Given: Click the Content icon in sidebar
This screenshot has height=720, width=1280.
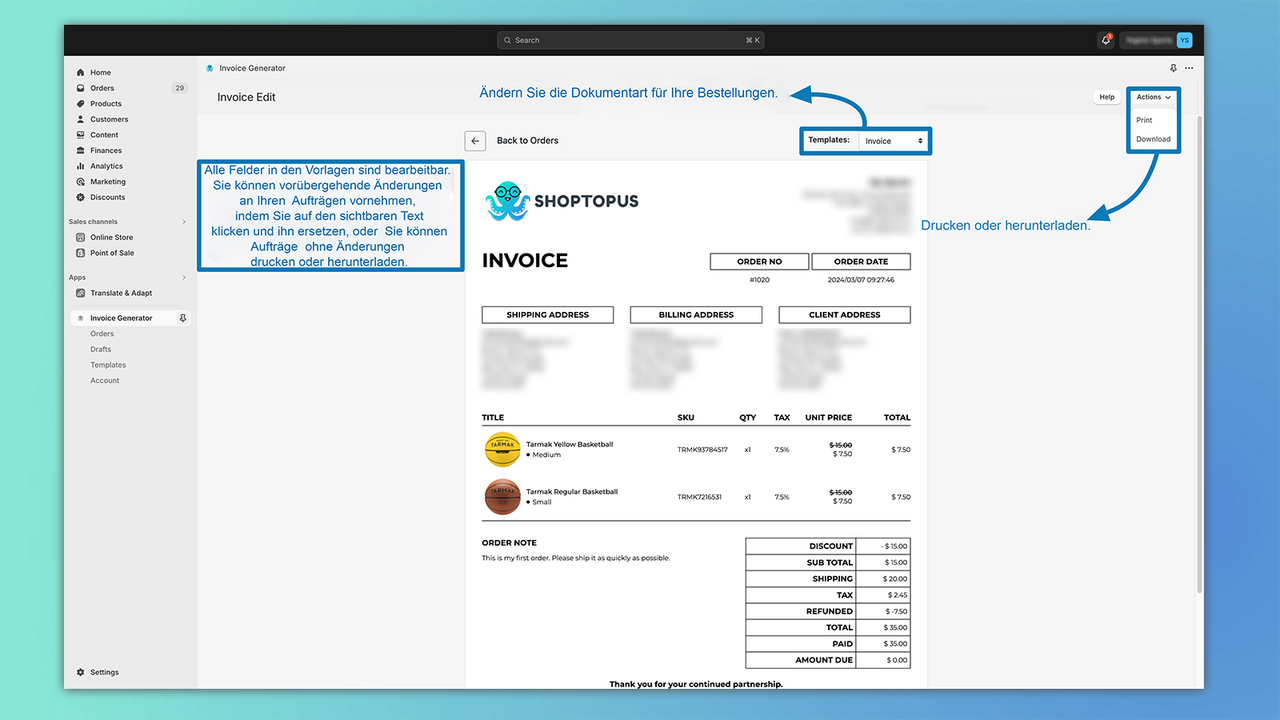Looking at the screenshot, I should click(x=80, y=135).
